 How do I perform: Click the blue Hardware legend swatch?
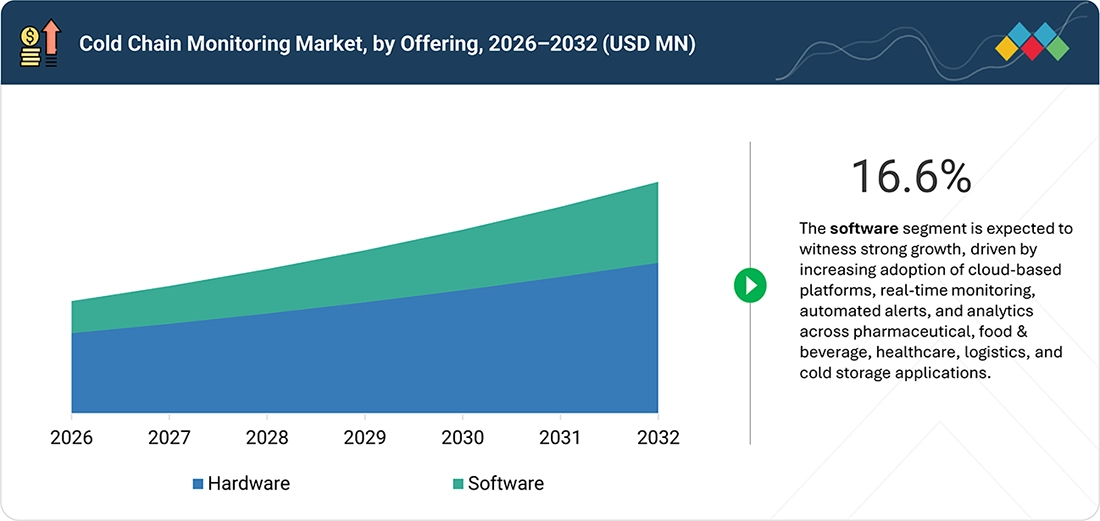pyautogui.click(x=198, y=483)
